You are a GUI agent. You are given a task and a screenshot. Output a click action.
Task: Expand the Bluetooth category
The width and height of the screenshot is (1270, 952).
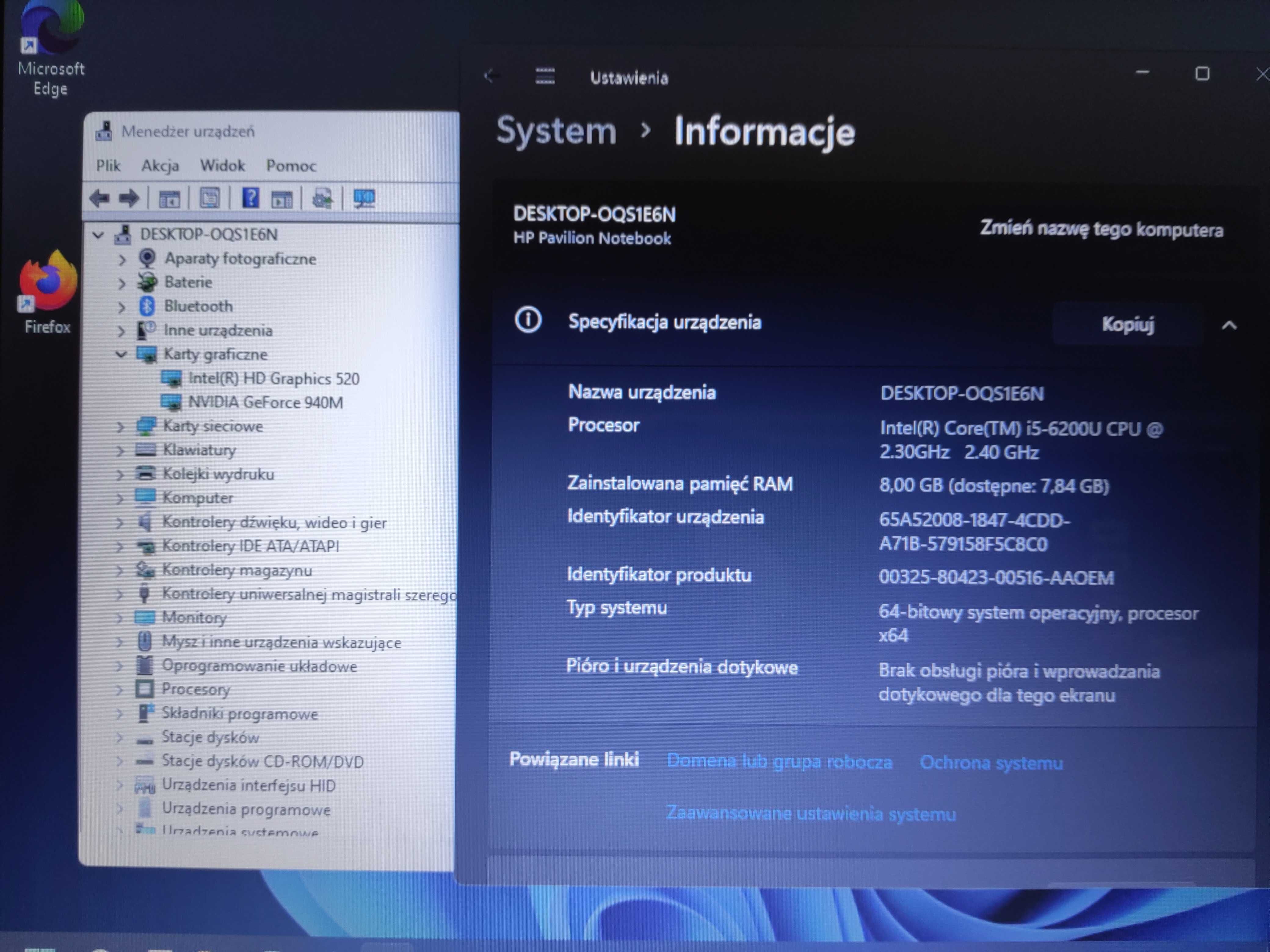(x=122, y=307)
